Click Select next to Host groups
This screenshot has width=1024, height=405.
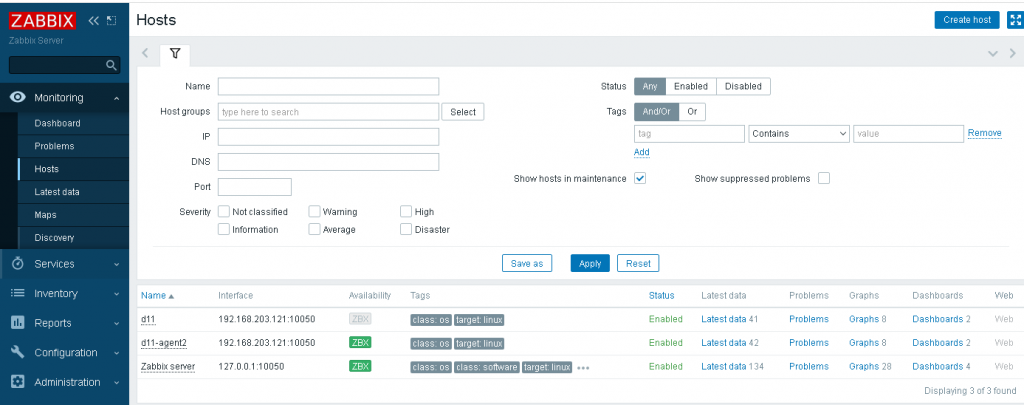[463, 112]
